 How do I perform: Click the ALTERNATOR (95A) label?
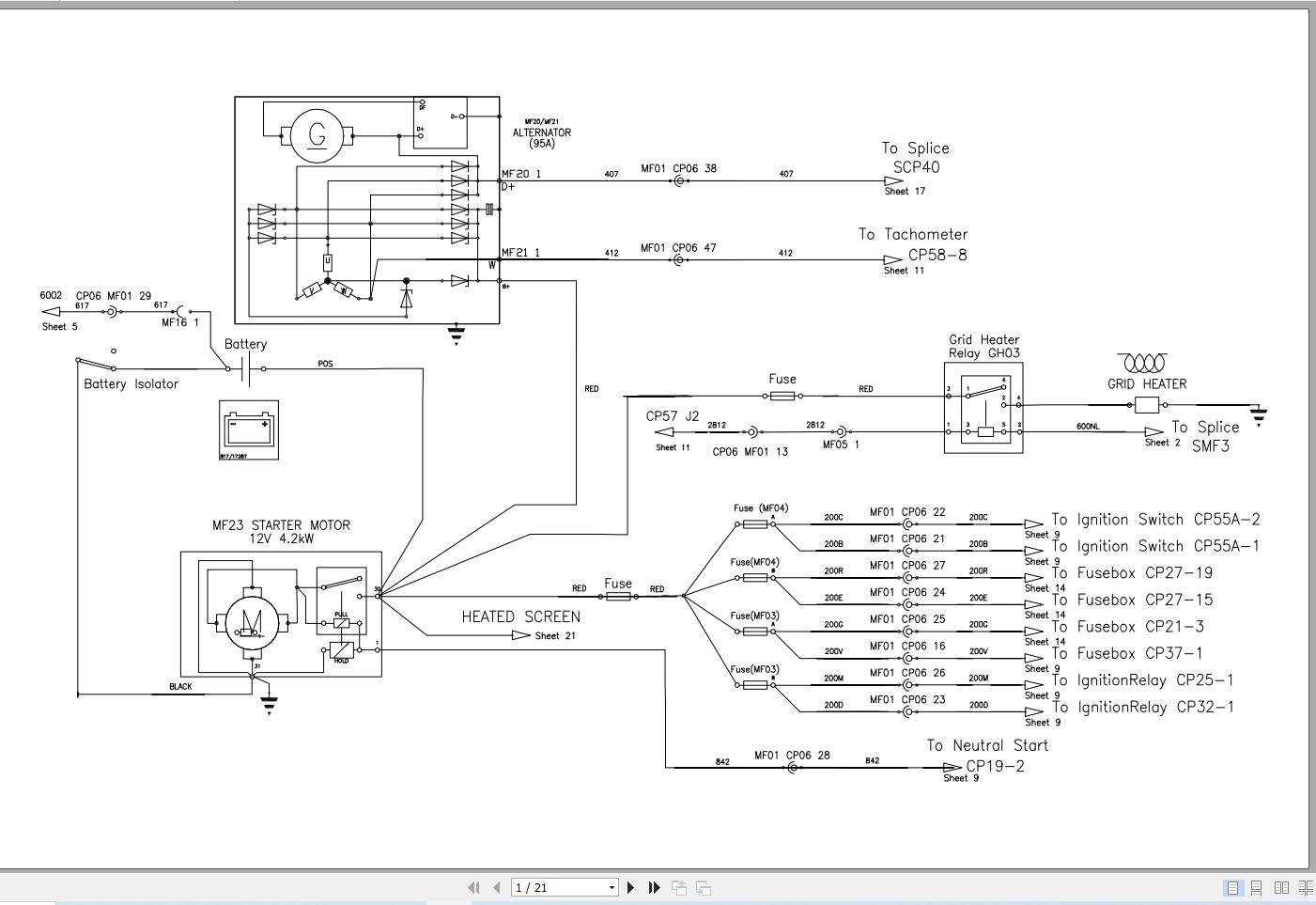coord(541,137)
